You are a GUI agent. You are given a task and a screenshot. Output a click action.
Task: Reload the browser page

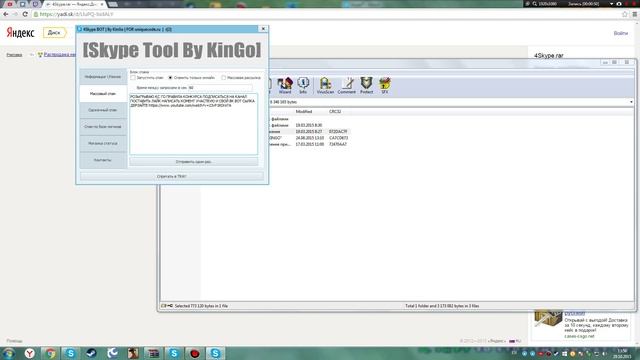(25, 14)
